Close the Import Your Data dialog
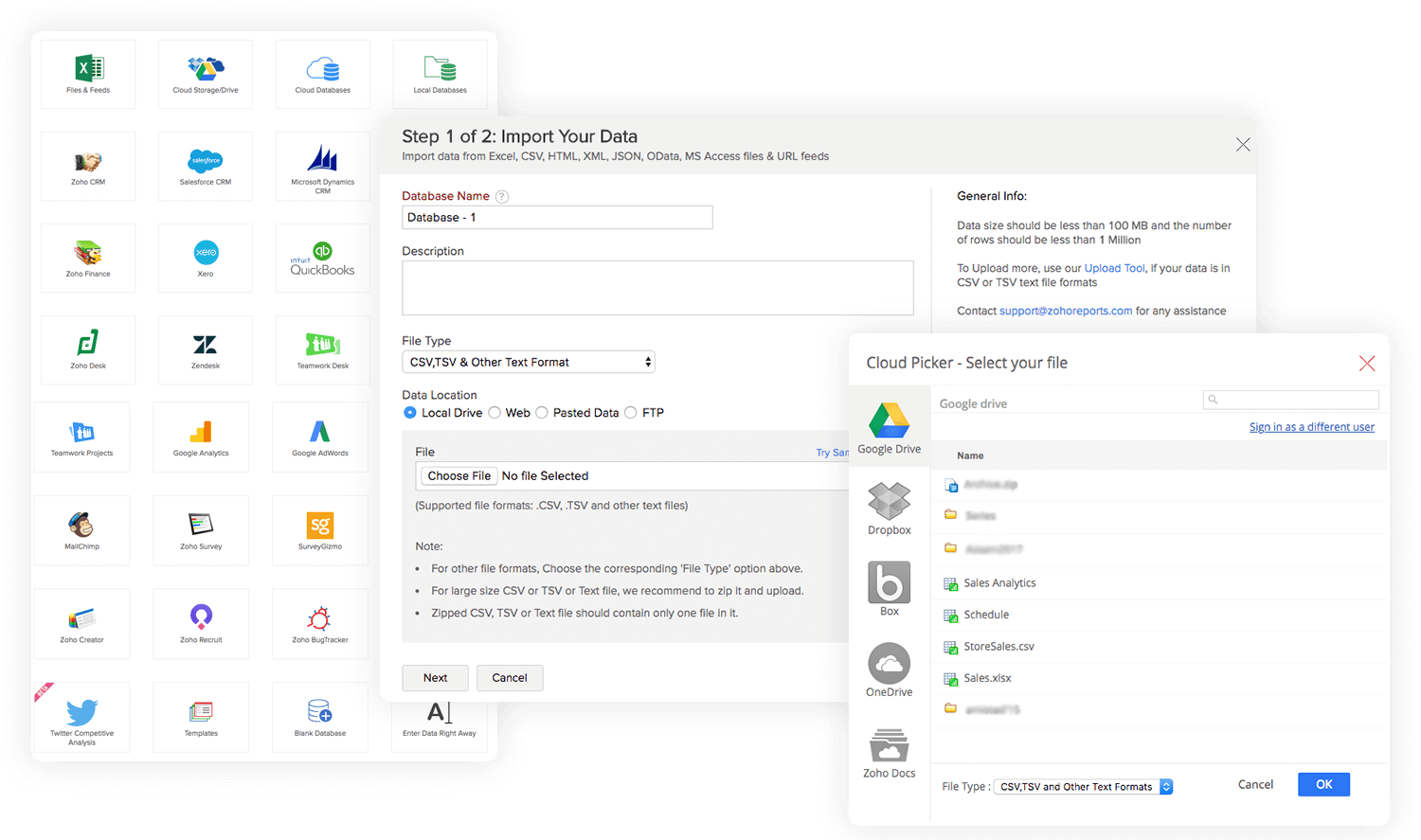The height and width of the screenshot is (840, 1421). [1243, 145]
